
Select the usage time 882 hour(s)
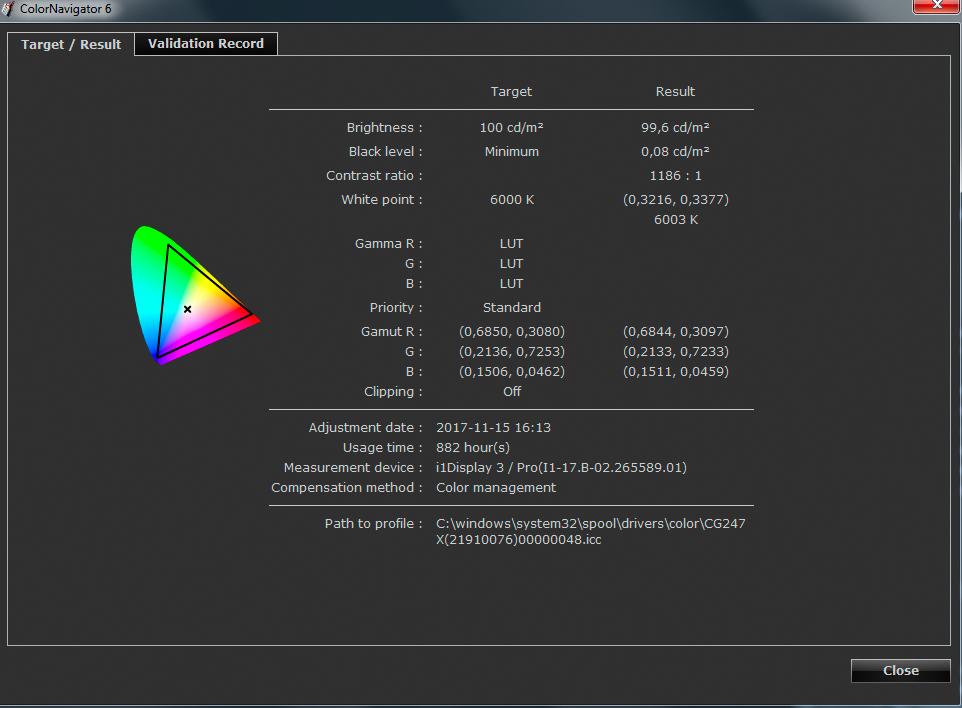[473, 448]
